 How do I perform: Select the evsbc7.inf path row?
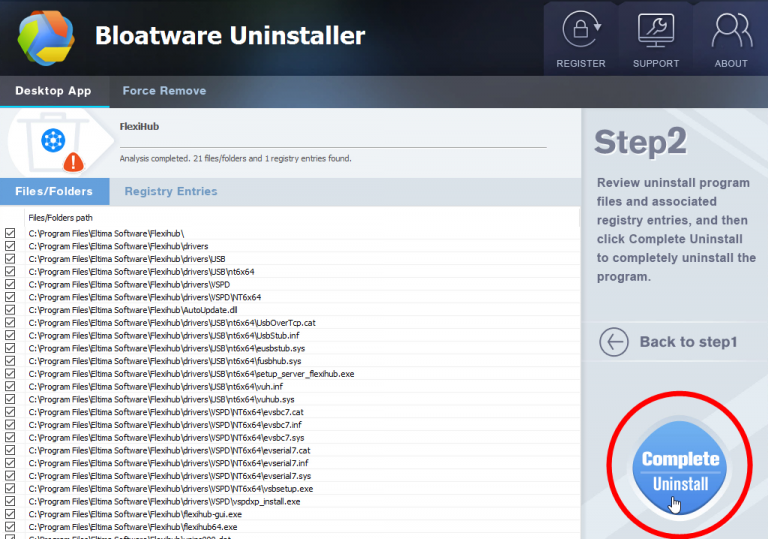[290, 425]
